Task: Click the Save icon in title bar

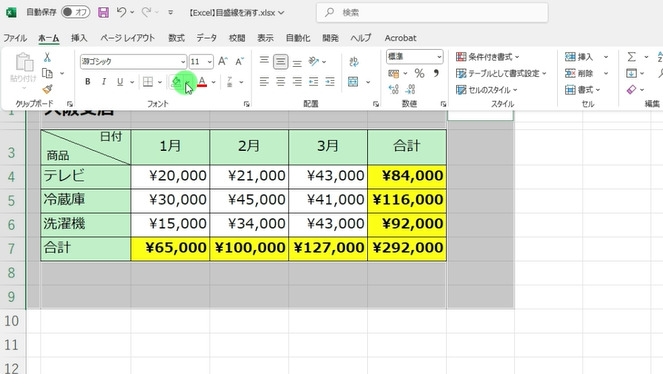Action: [104, 12]
